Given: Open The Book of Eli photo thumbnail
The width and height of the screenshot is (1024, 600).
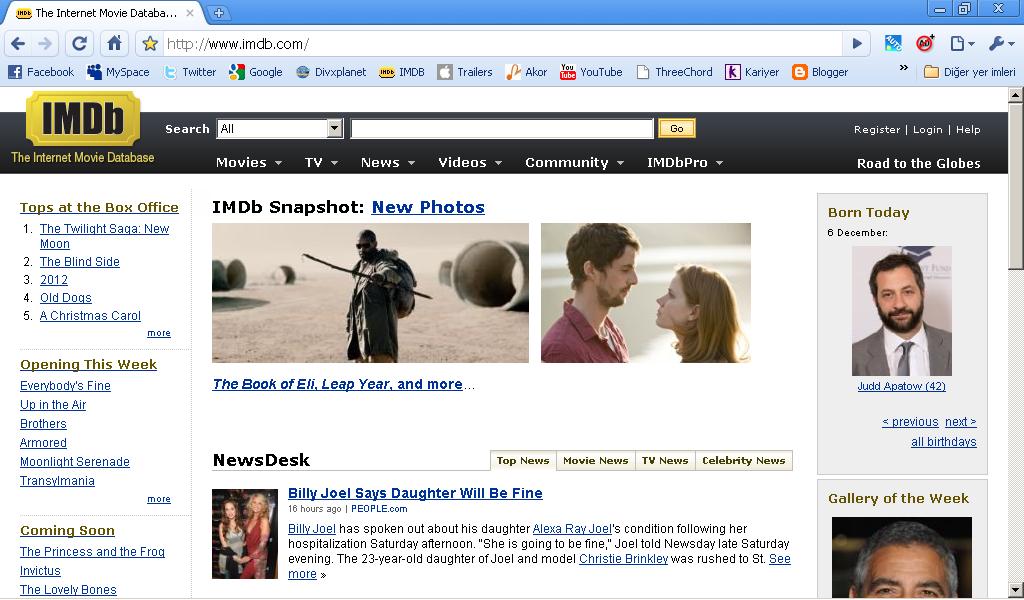Looking at the screenshot, I should pyautogui.click(x=370, y=292).
